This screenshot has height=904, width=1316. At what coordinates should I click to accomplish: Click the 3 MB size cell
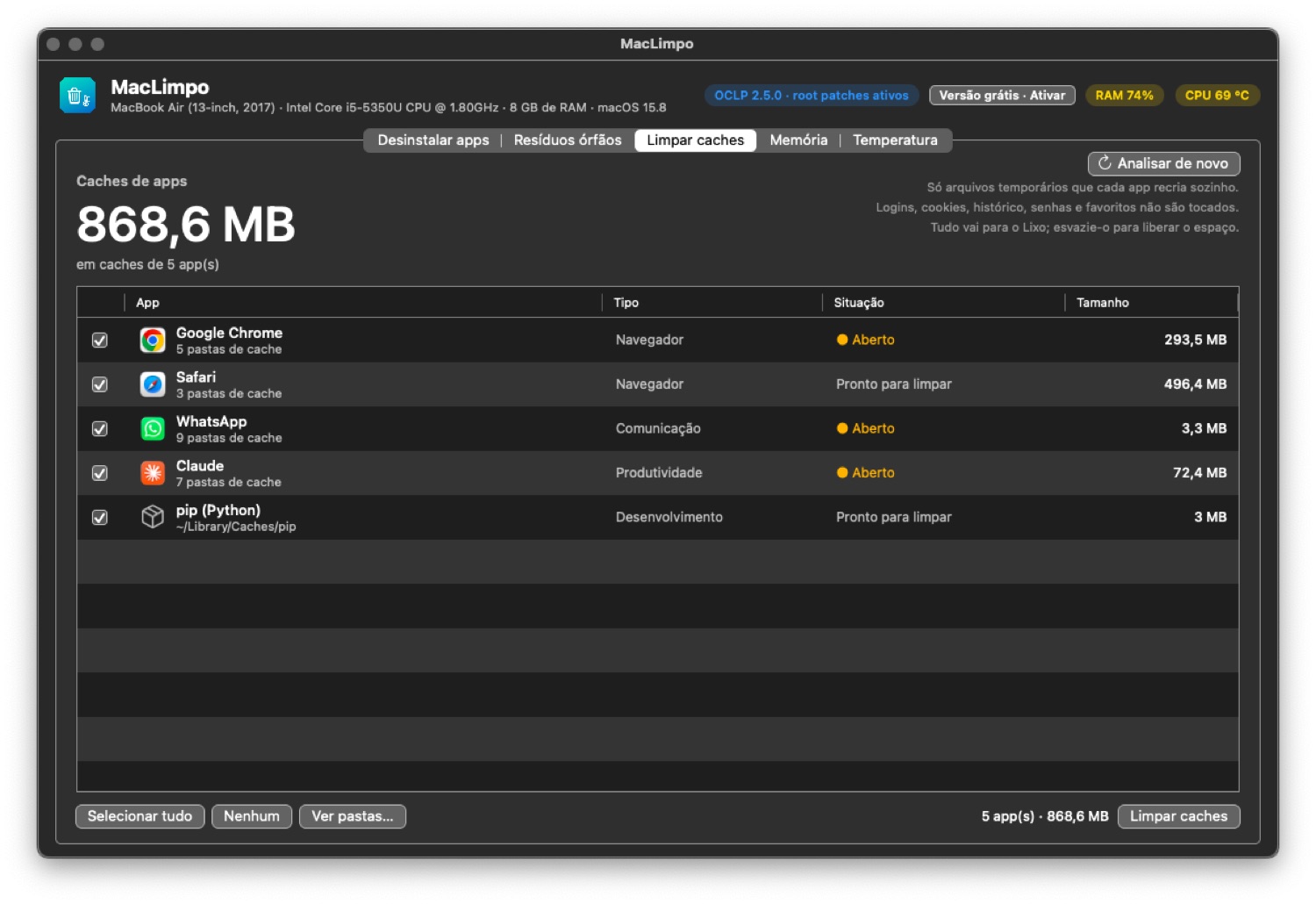1210,517
